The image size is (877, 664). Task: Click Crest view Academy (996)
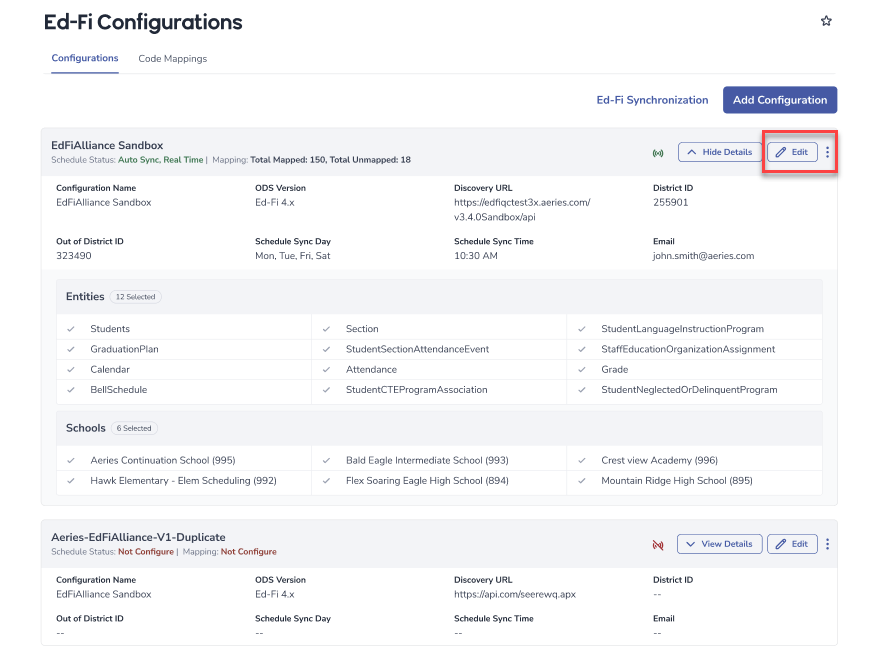[659, 460]
